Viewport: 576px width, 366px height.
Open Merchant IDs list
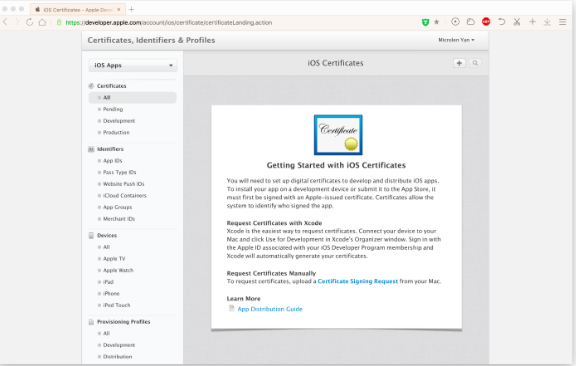(x=119, y=219)
